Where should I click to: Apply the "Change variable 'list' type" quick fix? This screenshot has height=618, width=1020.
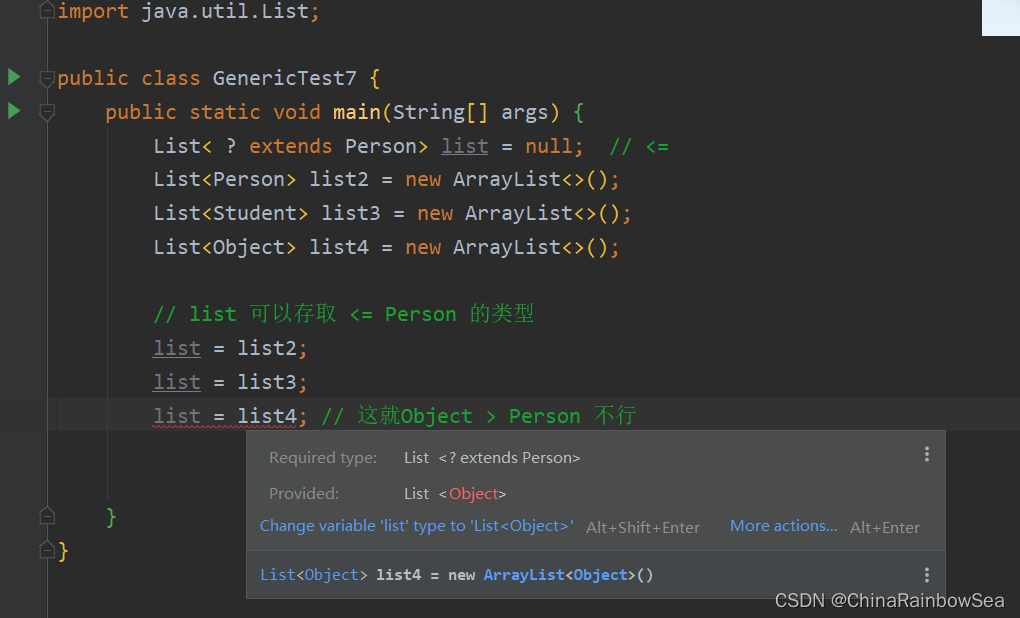coord(416,526)
